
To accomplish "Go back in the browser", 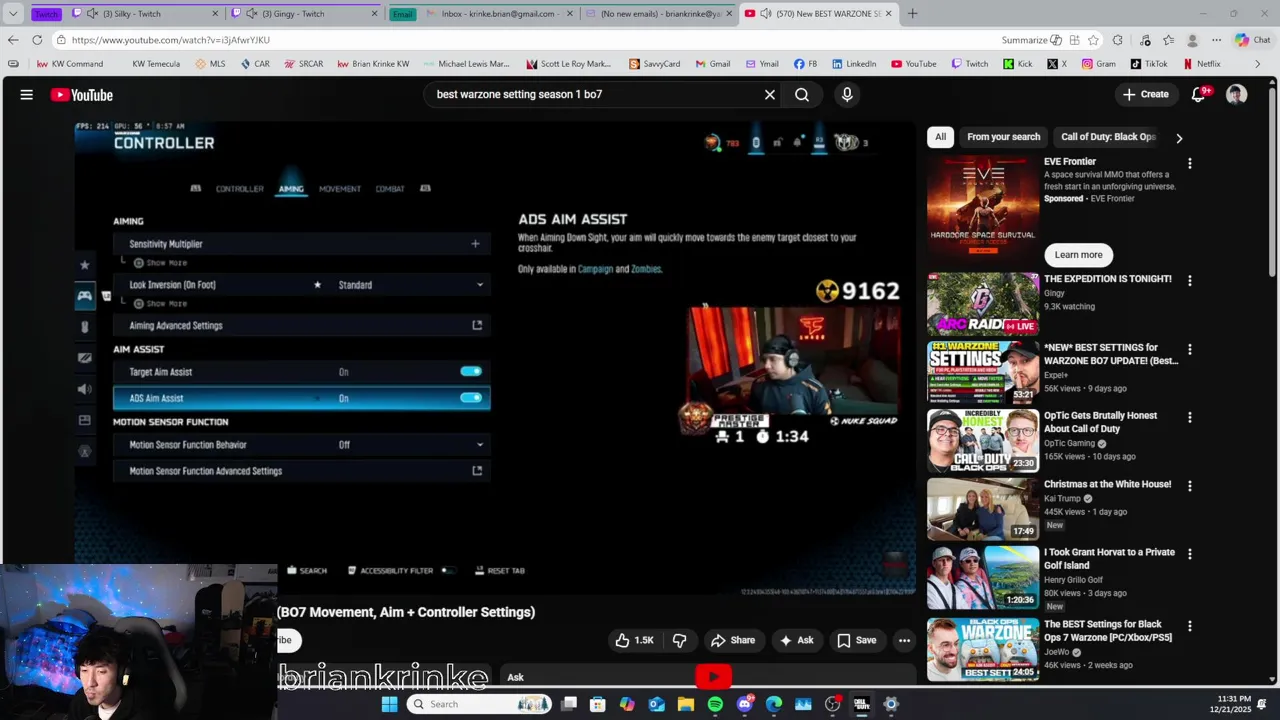I will [12, 40].
